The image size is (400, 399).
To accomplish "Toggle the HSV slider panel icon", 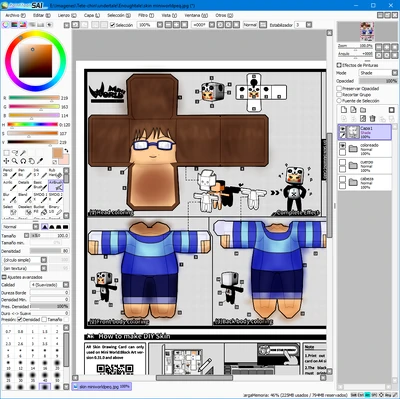I will (23, 25).
